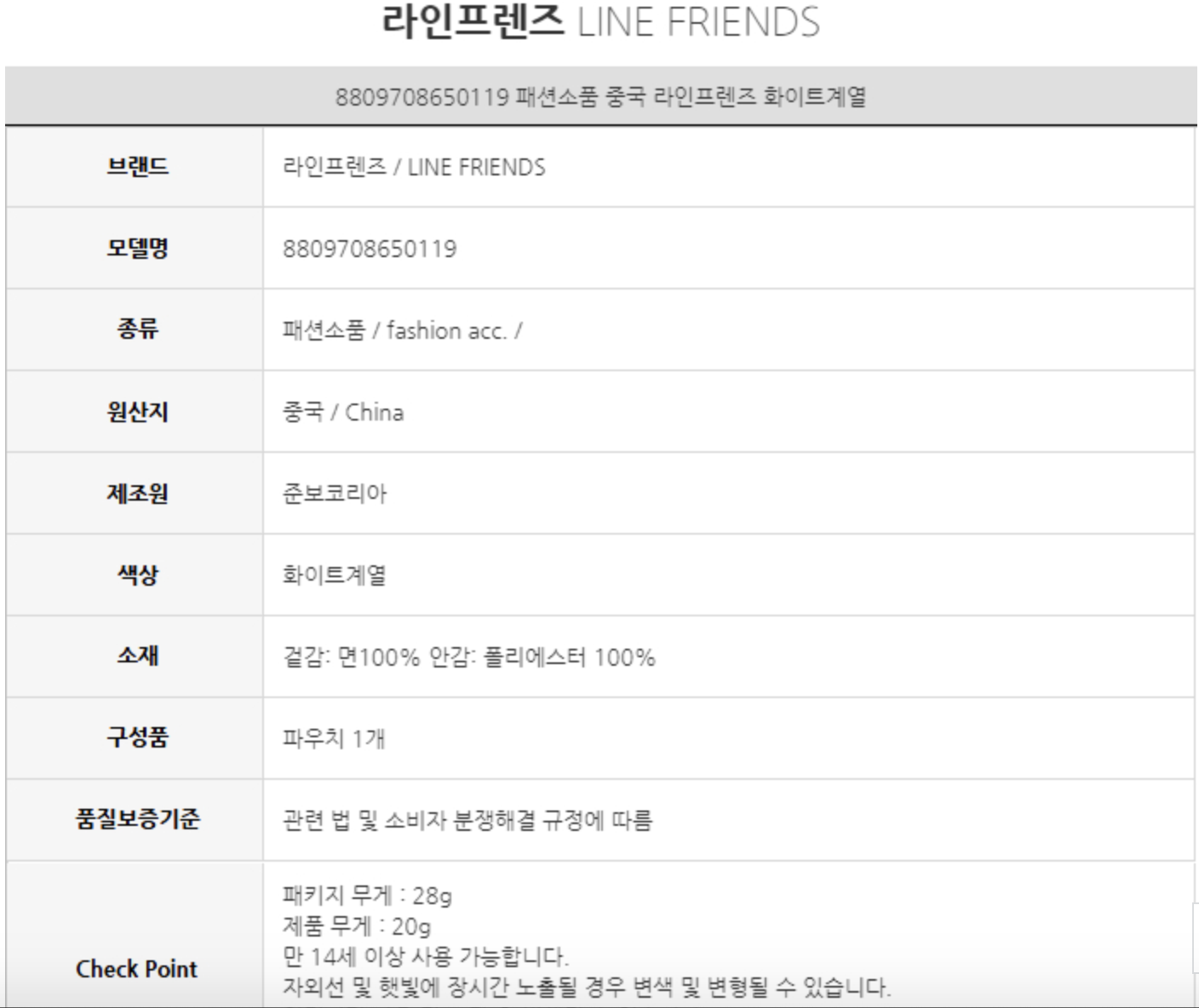The height and width of the screenshot is (1008, 1199).
Task: Click the 색상 row label
Action: click(x=137, y=575)
